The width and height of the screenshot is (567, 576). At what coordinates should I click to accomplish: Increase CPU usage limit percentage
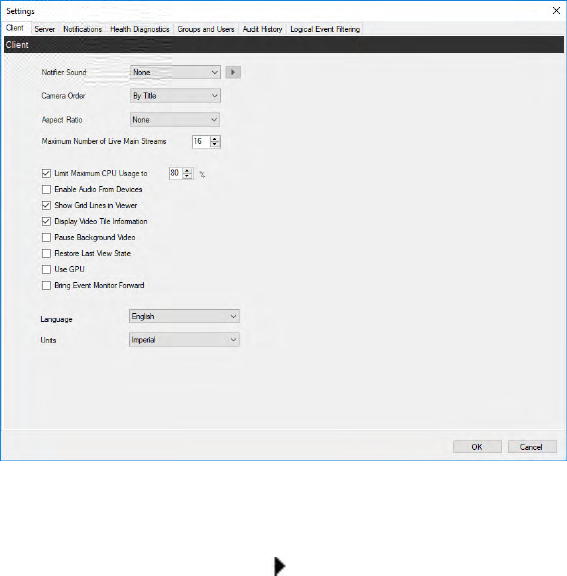[187, 170]
